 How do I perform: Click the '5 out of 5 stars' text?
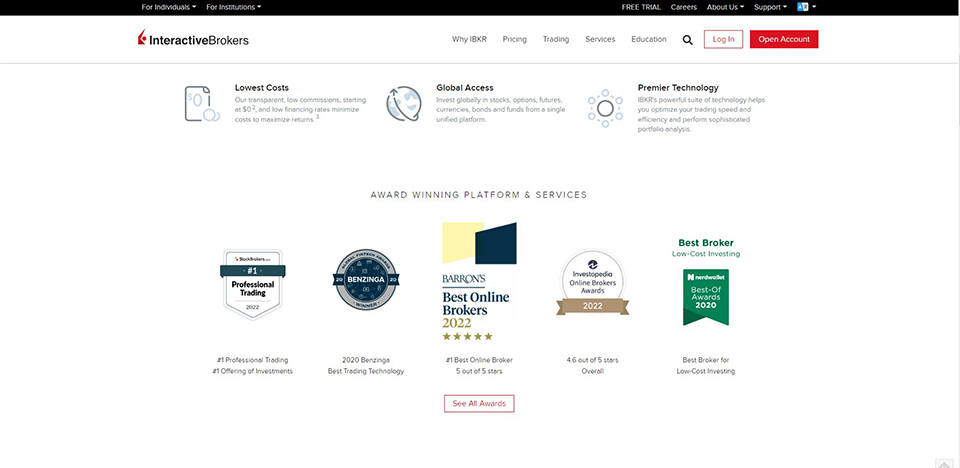[x=479, y=371]
